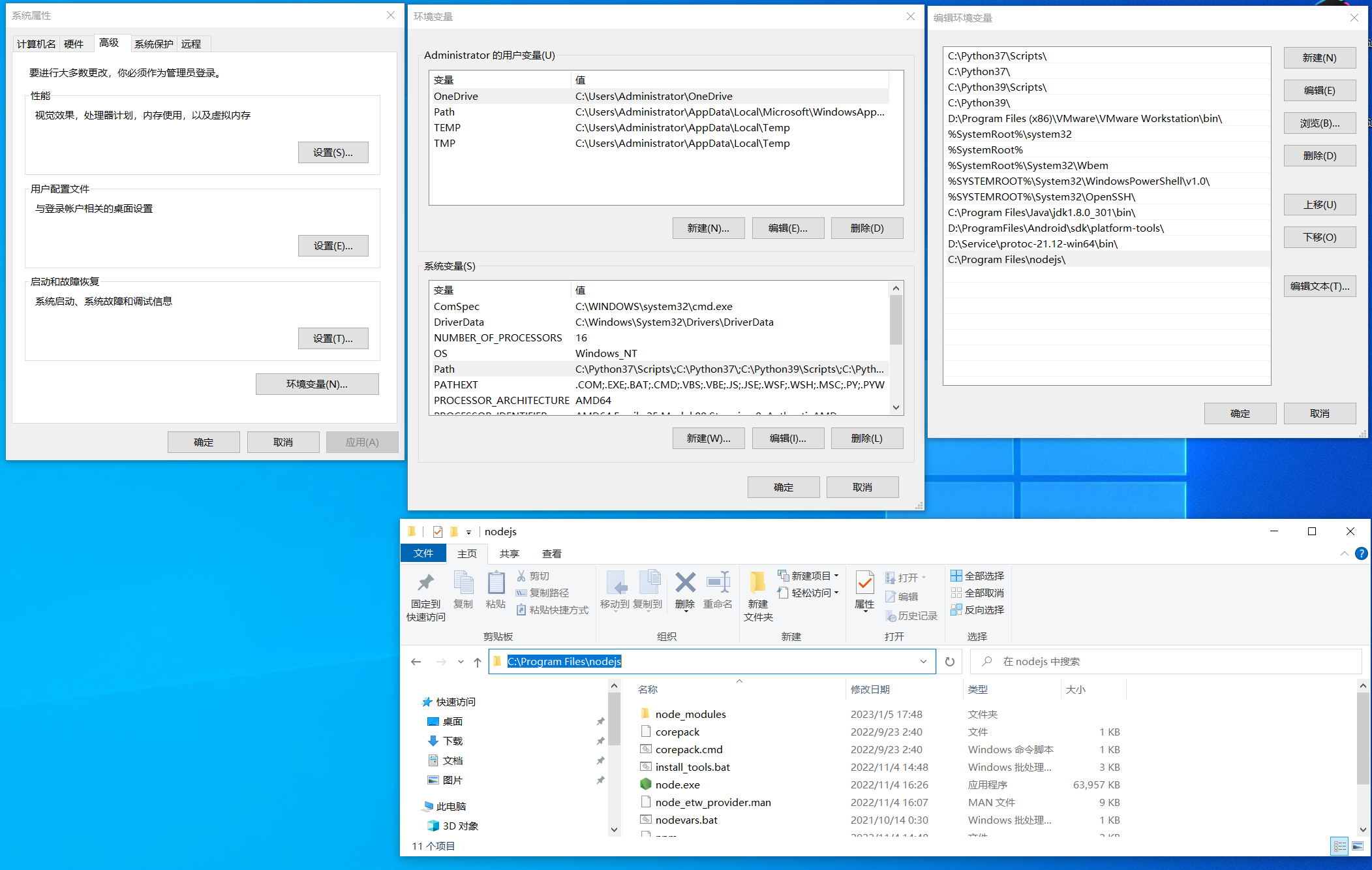Screen dimensions: 1372x870
Task: Click the file list vertical scrollbar
Action: click(x=1362, y=738)
